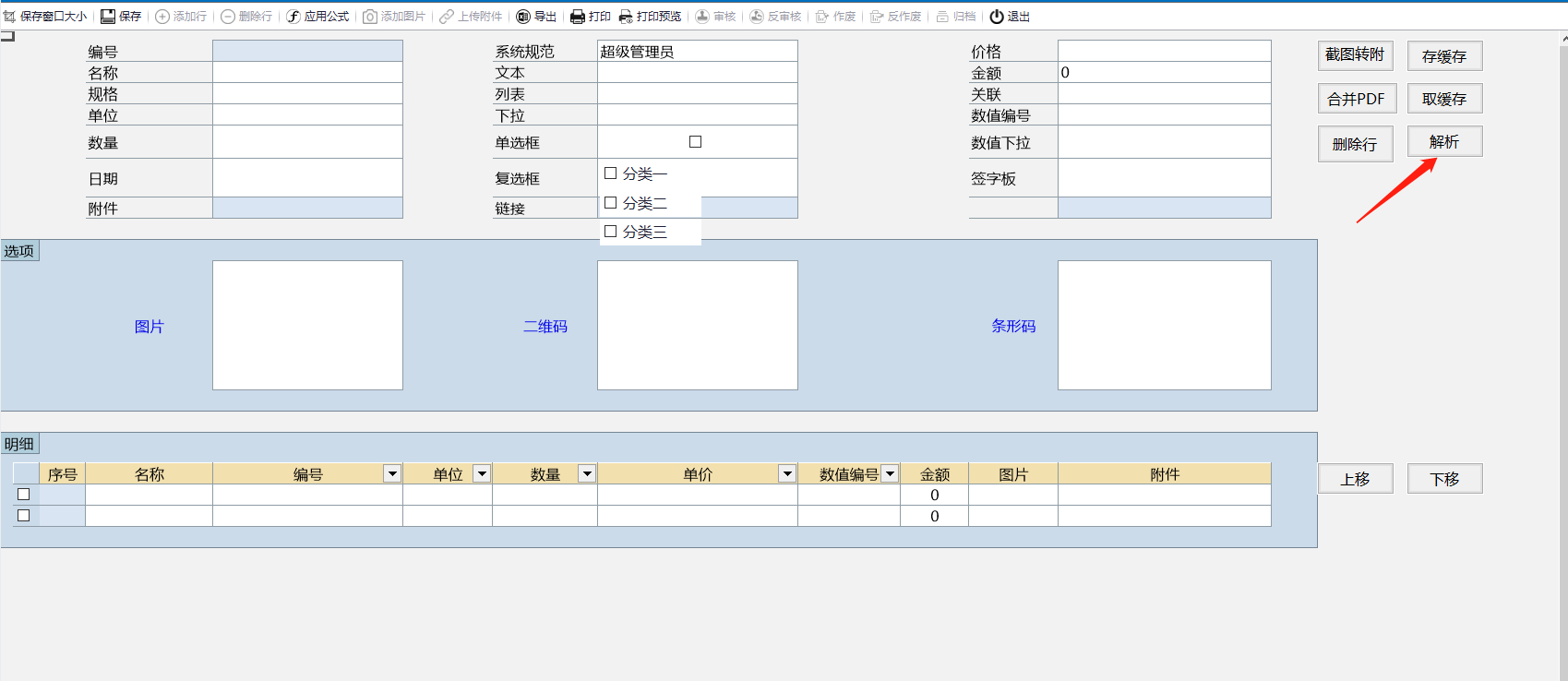Select the 明细 tab
This screenshot has width=1568, height=681.
19,444
